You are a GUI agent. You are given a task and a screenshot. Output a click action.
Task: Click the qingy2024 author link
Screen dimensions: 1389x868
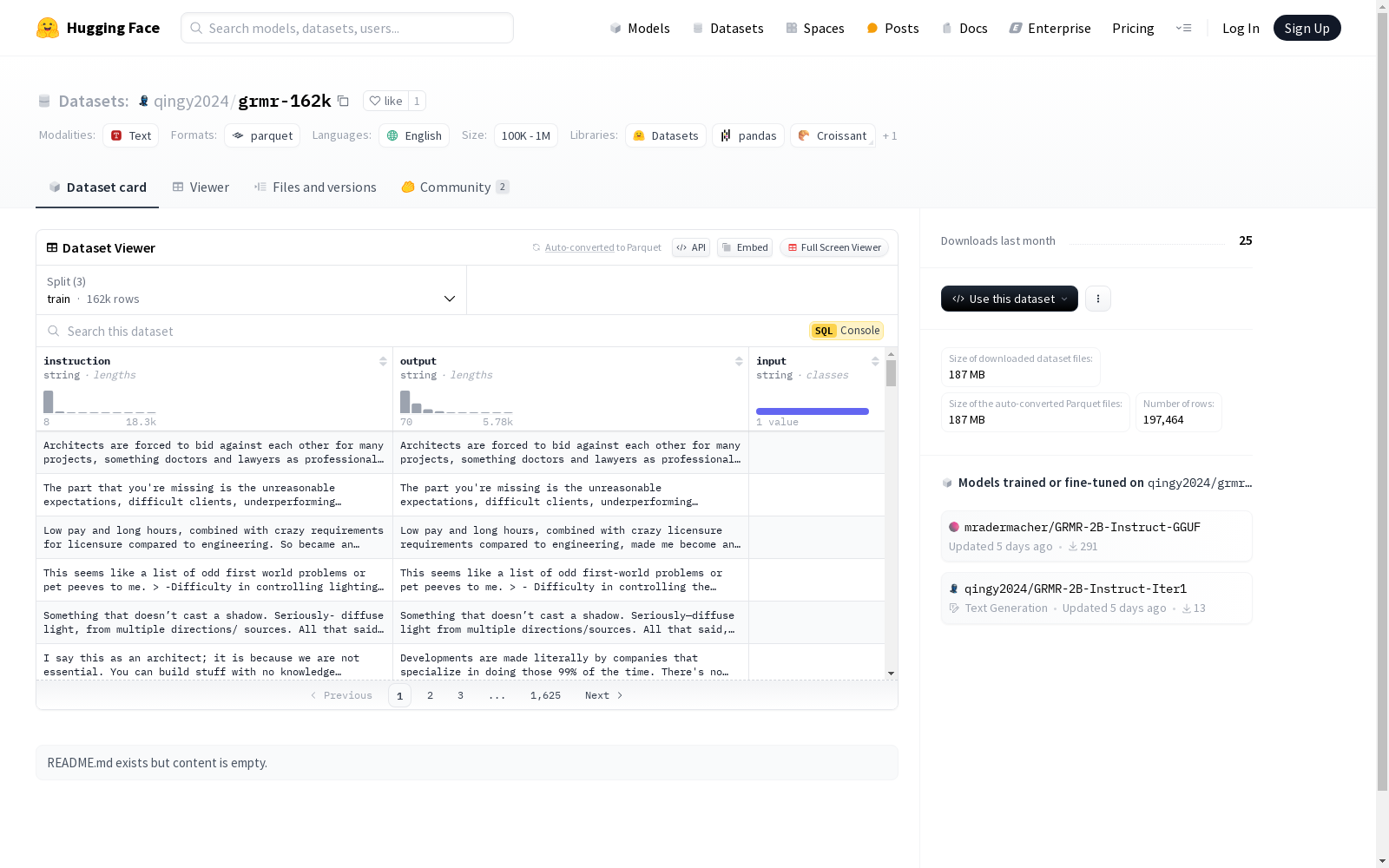tap(191, 101)
